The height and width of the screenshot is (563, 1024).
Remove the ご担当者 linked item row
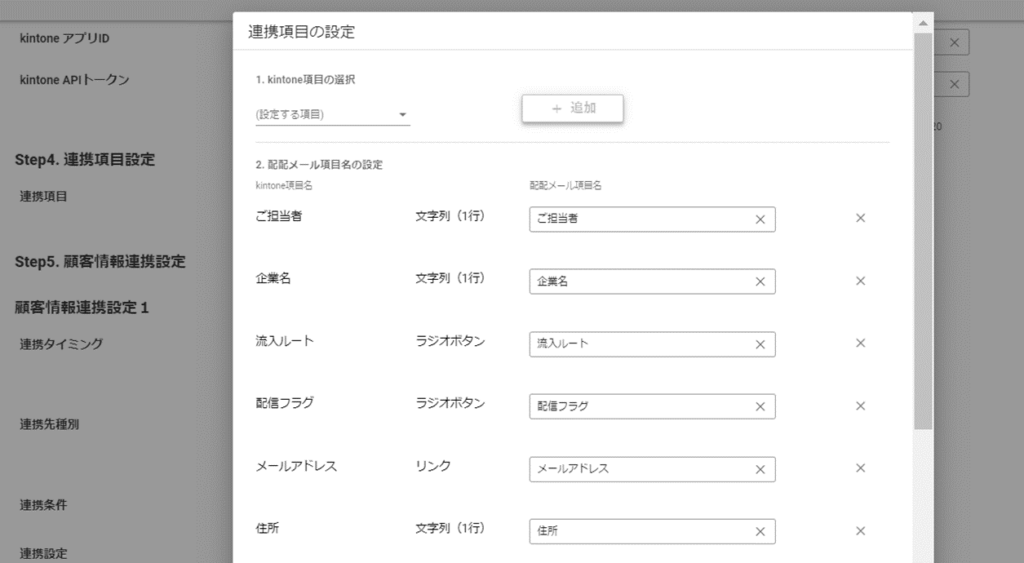pos(860,218)
